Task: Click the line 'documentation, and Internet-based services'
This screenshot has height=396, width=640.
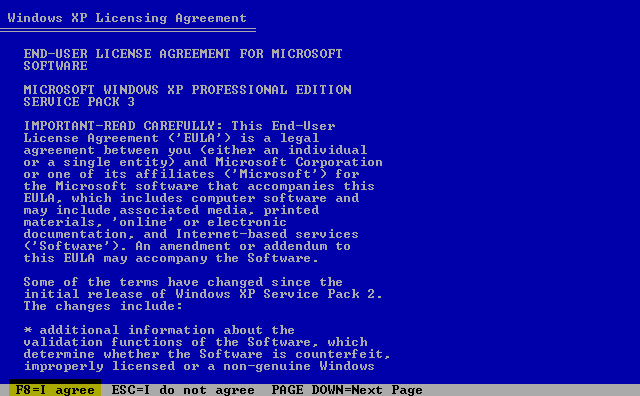Action: click(191, 234)
